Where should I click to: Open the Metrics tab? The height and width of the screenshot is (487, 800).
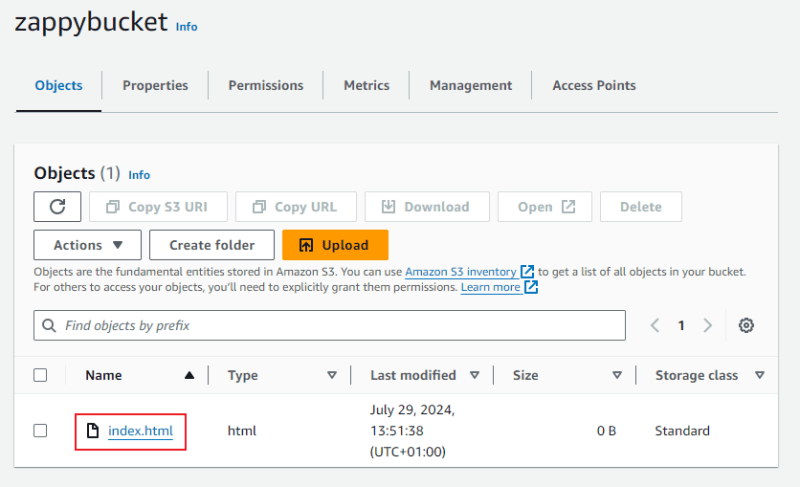pos(366,85)
